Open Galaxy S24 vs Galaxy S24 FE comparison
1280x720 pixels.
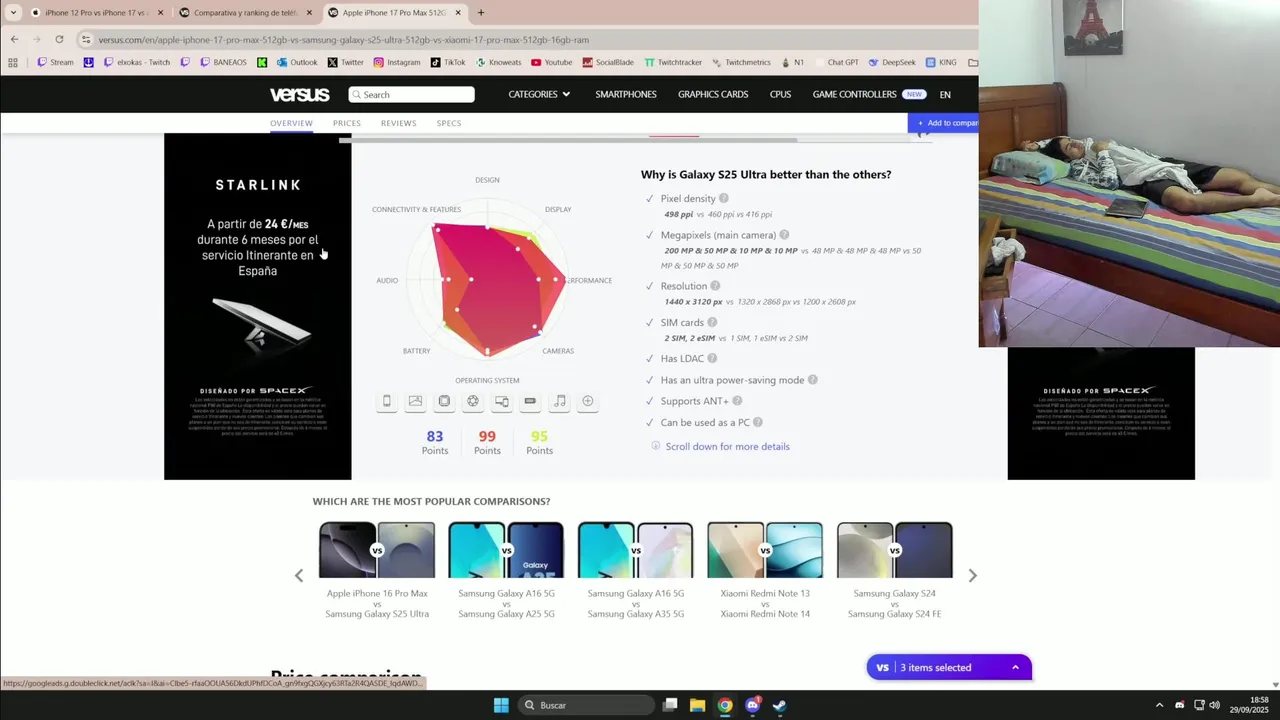(894, 570)
